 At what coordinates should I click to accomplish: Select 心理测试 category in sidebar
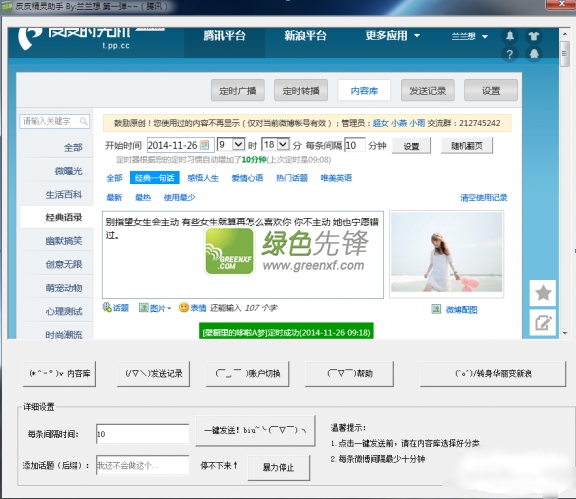coord(64,312)
